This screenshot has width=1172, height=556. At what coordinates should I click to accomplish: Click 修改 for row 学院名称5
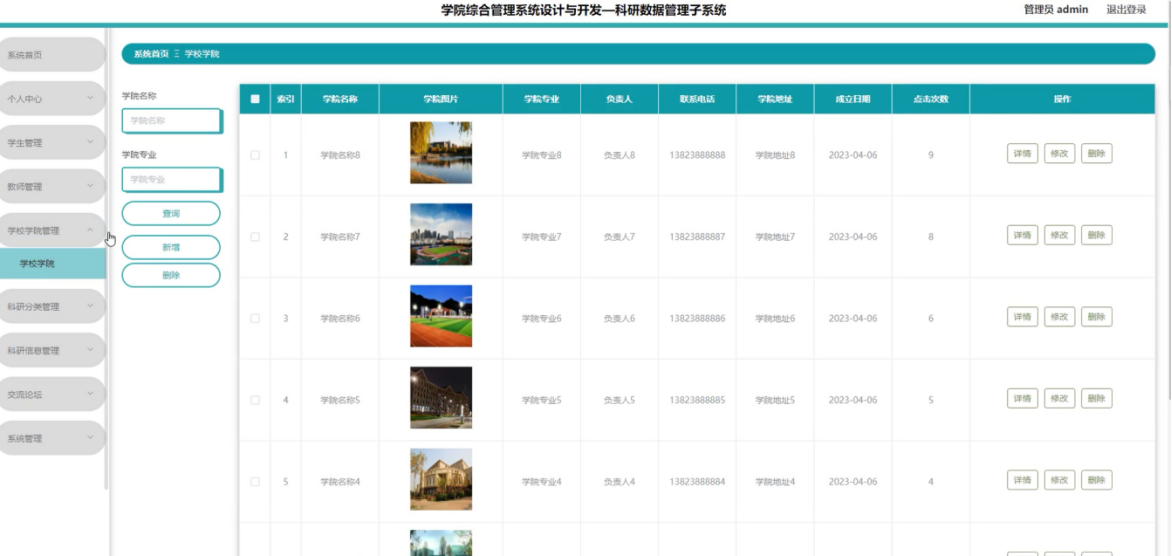1059,398
